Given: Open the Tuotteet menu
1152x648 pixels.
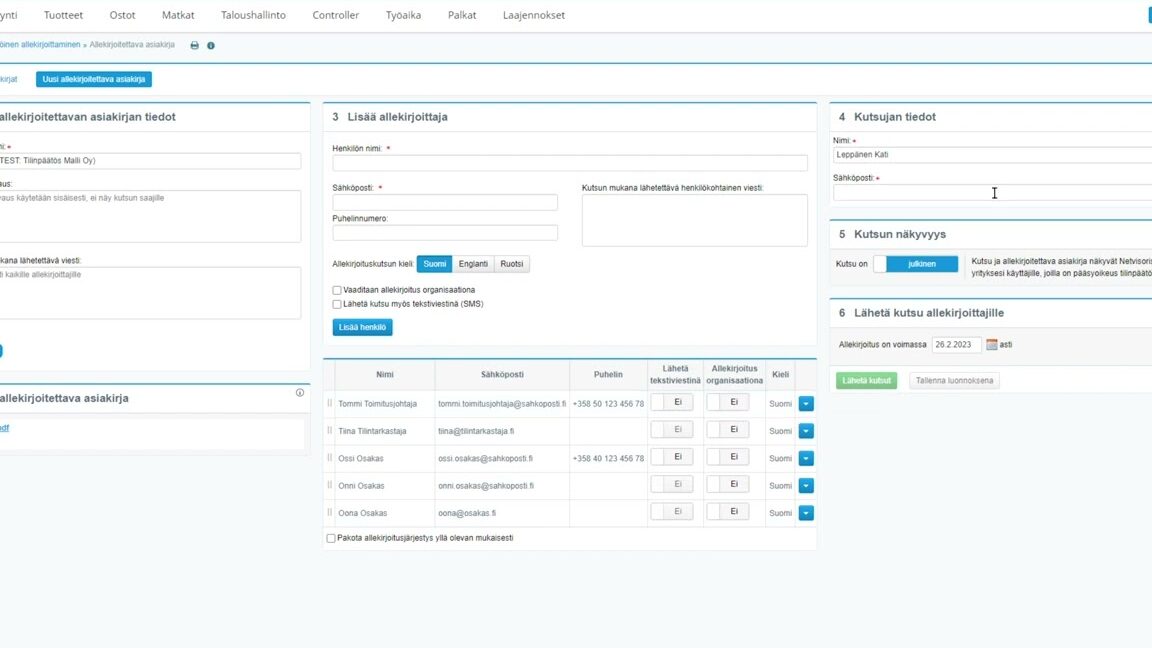Looking at the screenshot, I should 63,15.
